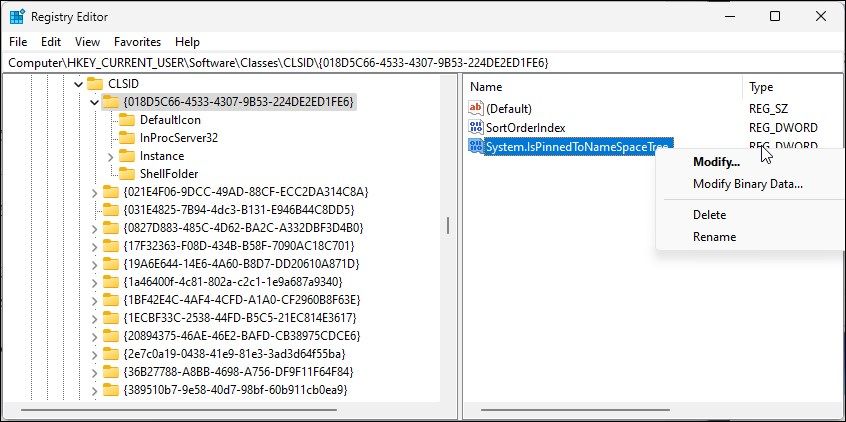Click folder icon of {021E4F06-9DCC-49AD-88CF-ECC2DA314C8A}
The height and width of the screenshot is (422, 846).
click(111, 192)
